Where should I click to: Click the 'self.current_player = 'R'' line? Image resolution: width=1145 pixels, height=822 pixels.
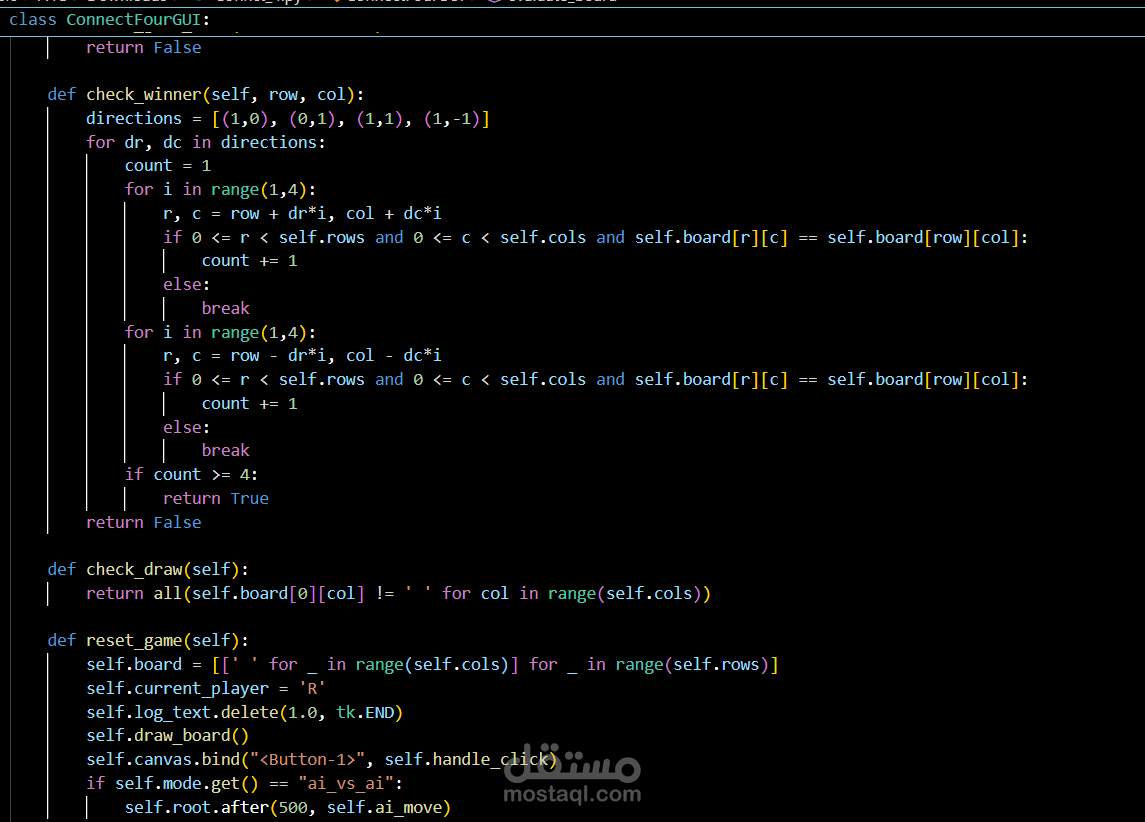point(206,688)
